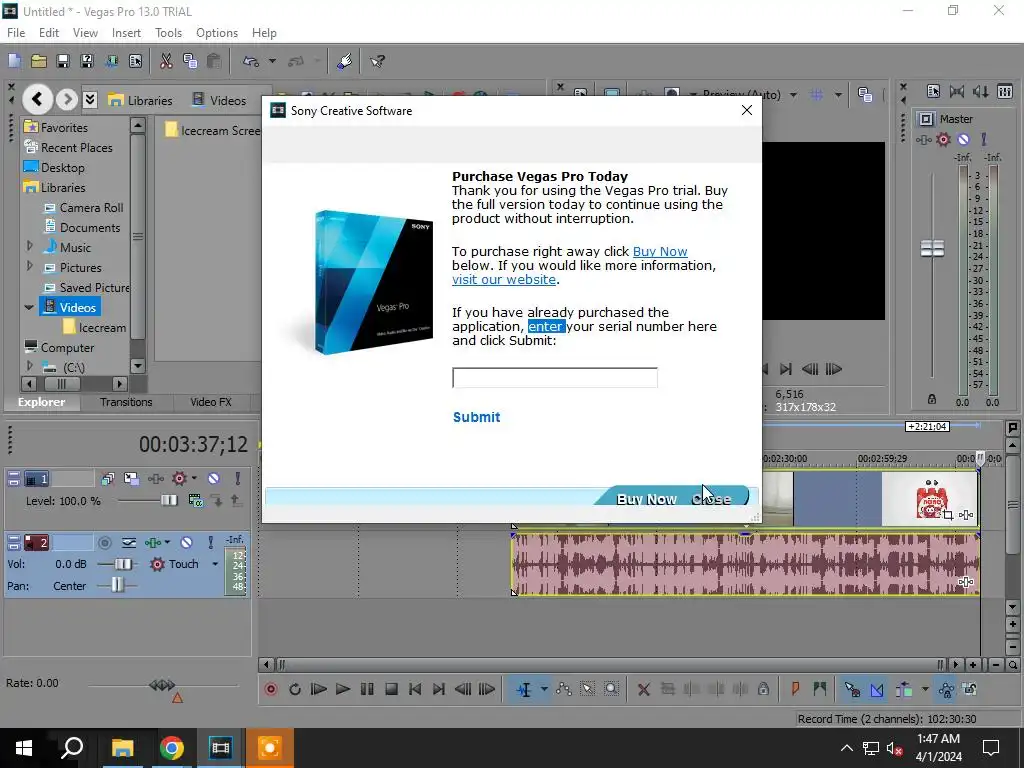Invert phase on audio track 2
The image size is (1024, 768).
(x=129, y=543)
